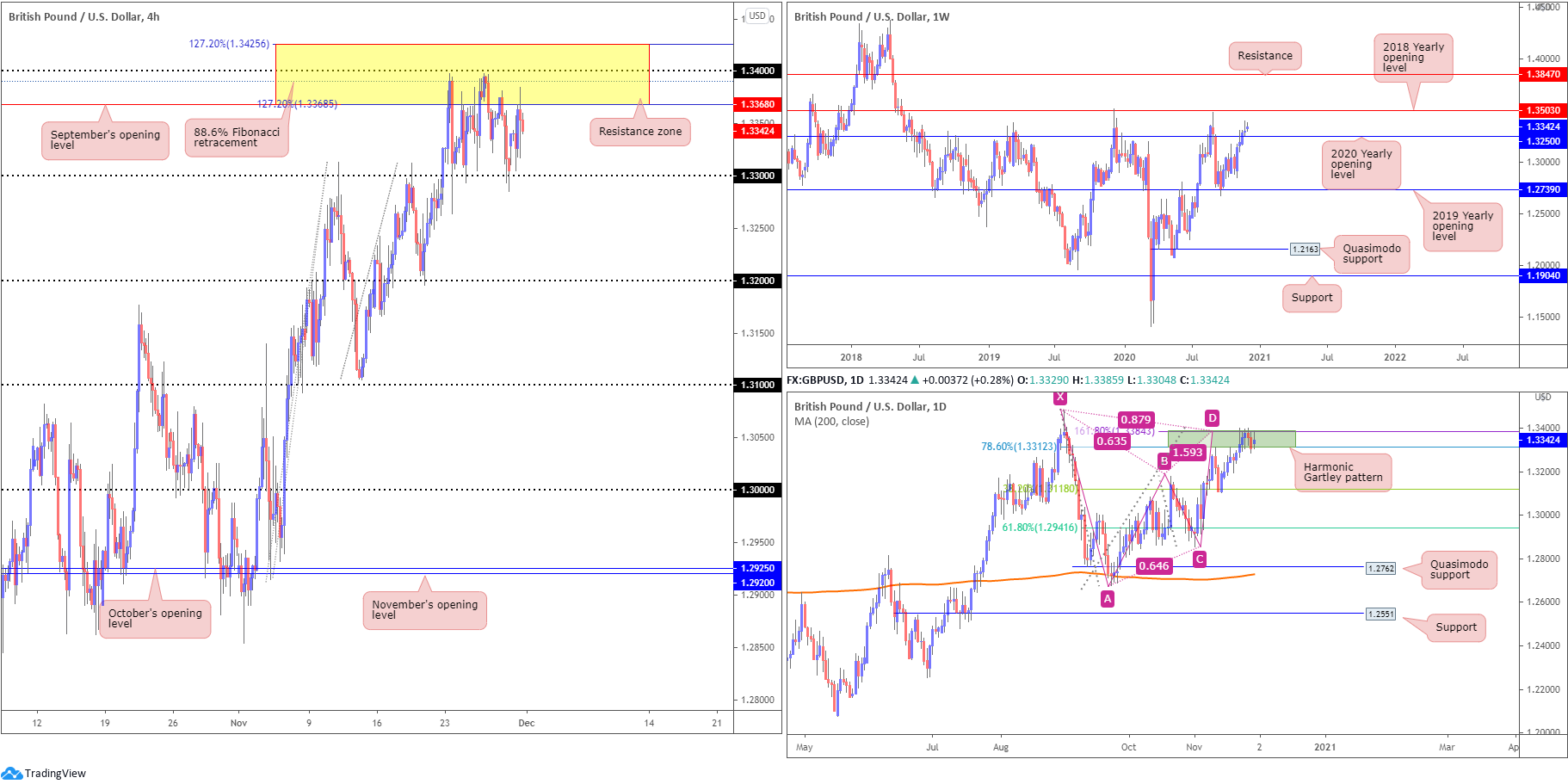Select the 'British Pound / U.S. Dollar, 4h' chart title
This screenshot has height=784, width=1568.
pyautogui.click(x=84, y=16)
